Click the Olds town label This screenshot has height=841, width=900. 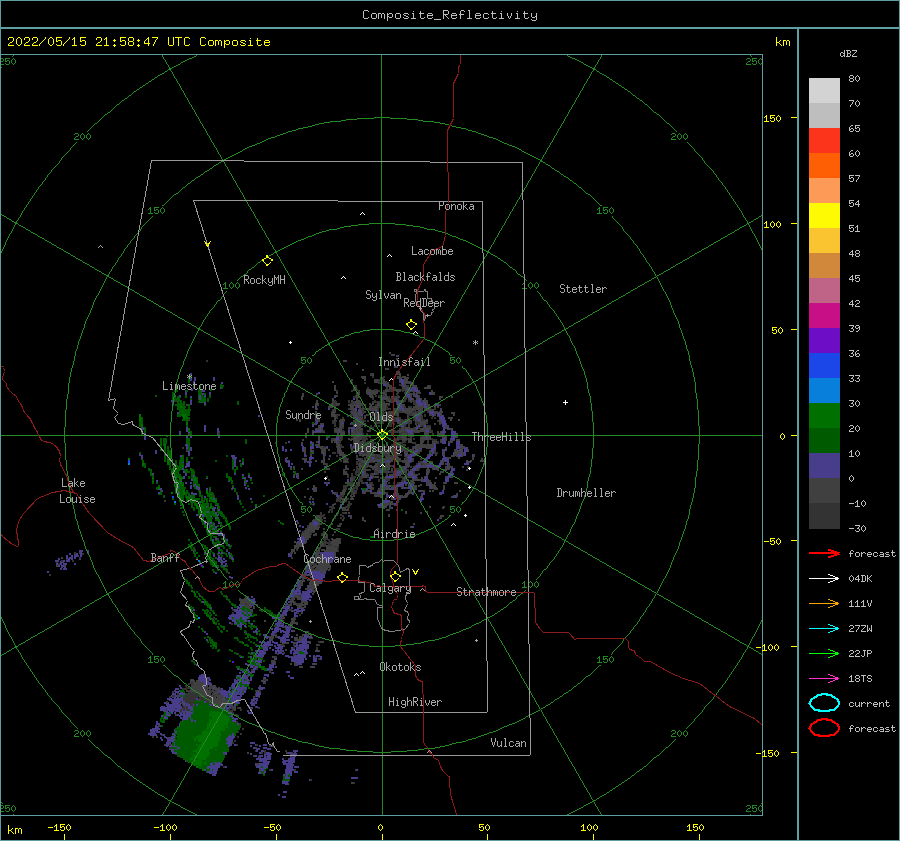(x=381, y=417)
